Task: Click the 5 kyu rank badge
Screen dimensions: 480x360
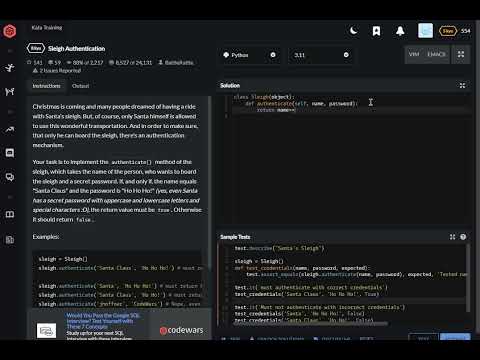Action: coord(448,31)
